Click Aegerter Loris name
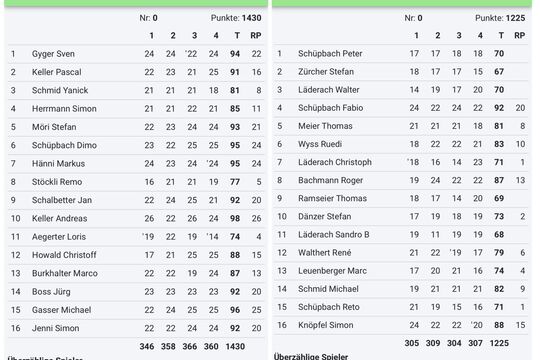The height and width of the screenshot is (360, 540). click(x=59, y=237)
